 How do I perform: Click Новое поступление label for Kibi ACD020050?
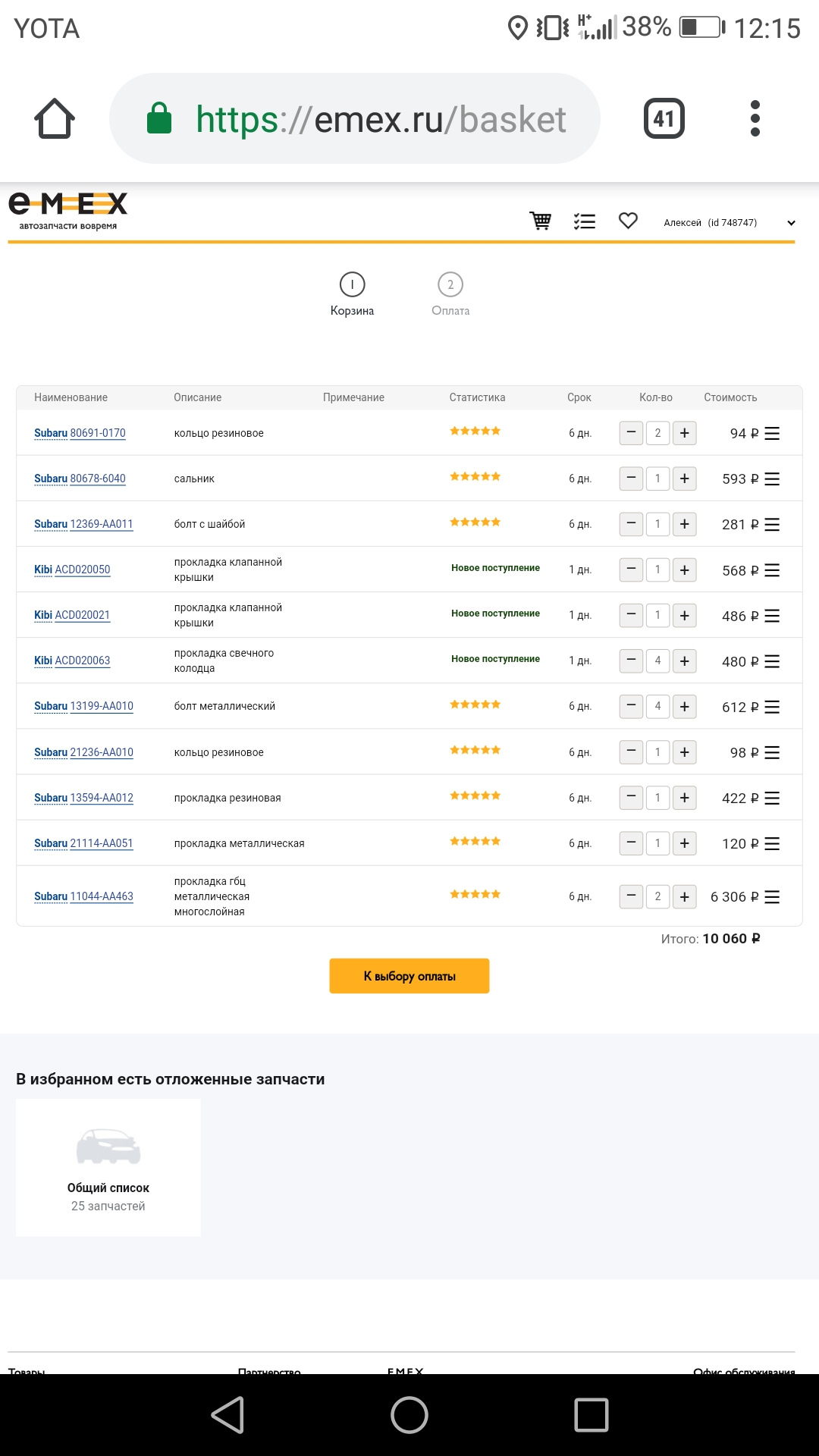click(x=495, y=568)
